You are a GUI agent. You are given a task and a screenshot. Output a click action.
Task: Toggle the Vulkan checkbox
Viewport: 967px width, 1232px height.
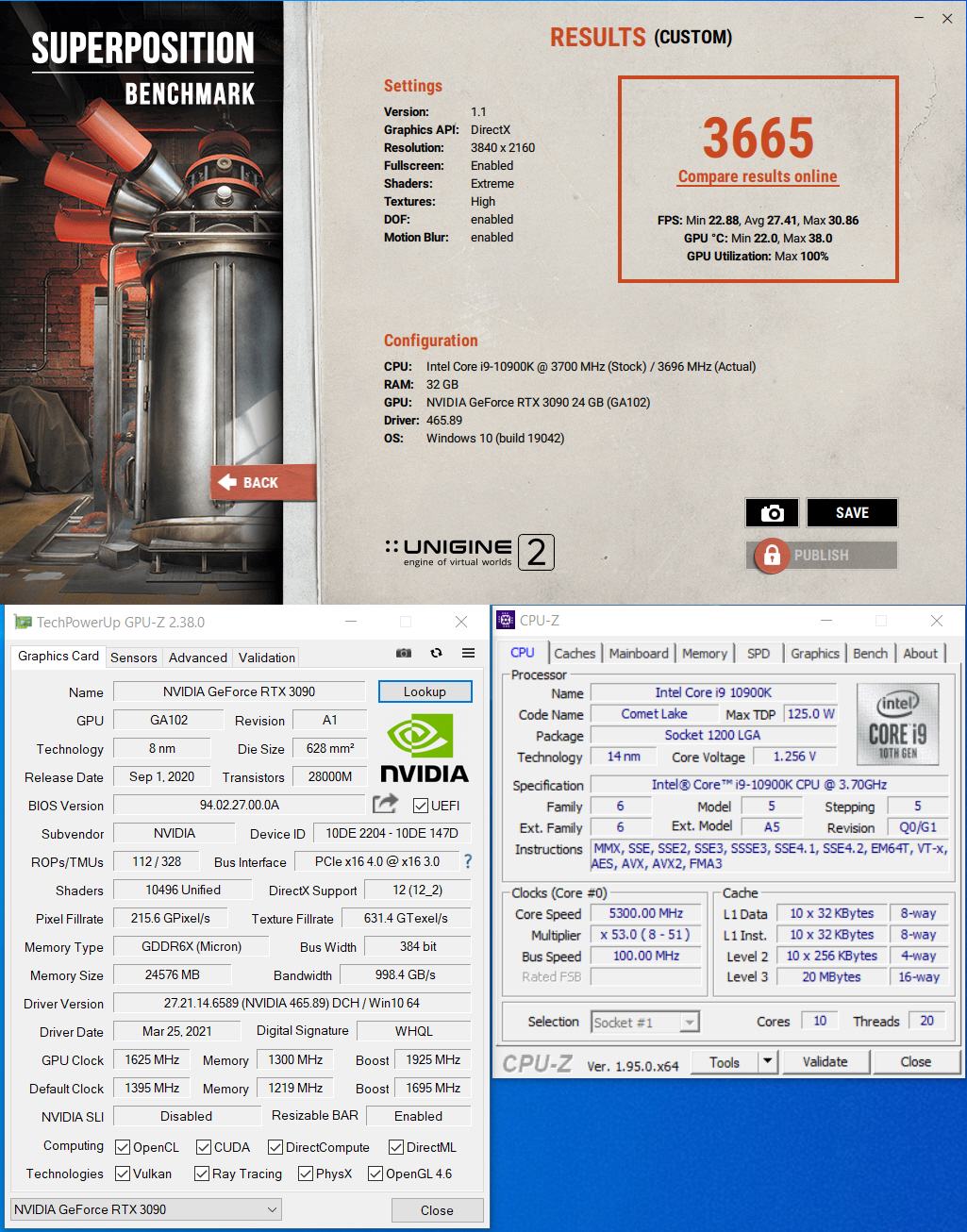click(123, 1174)
